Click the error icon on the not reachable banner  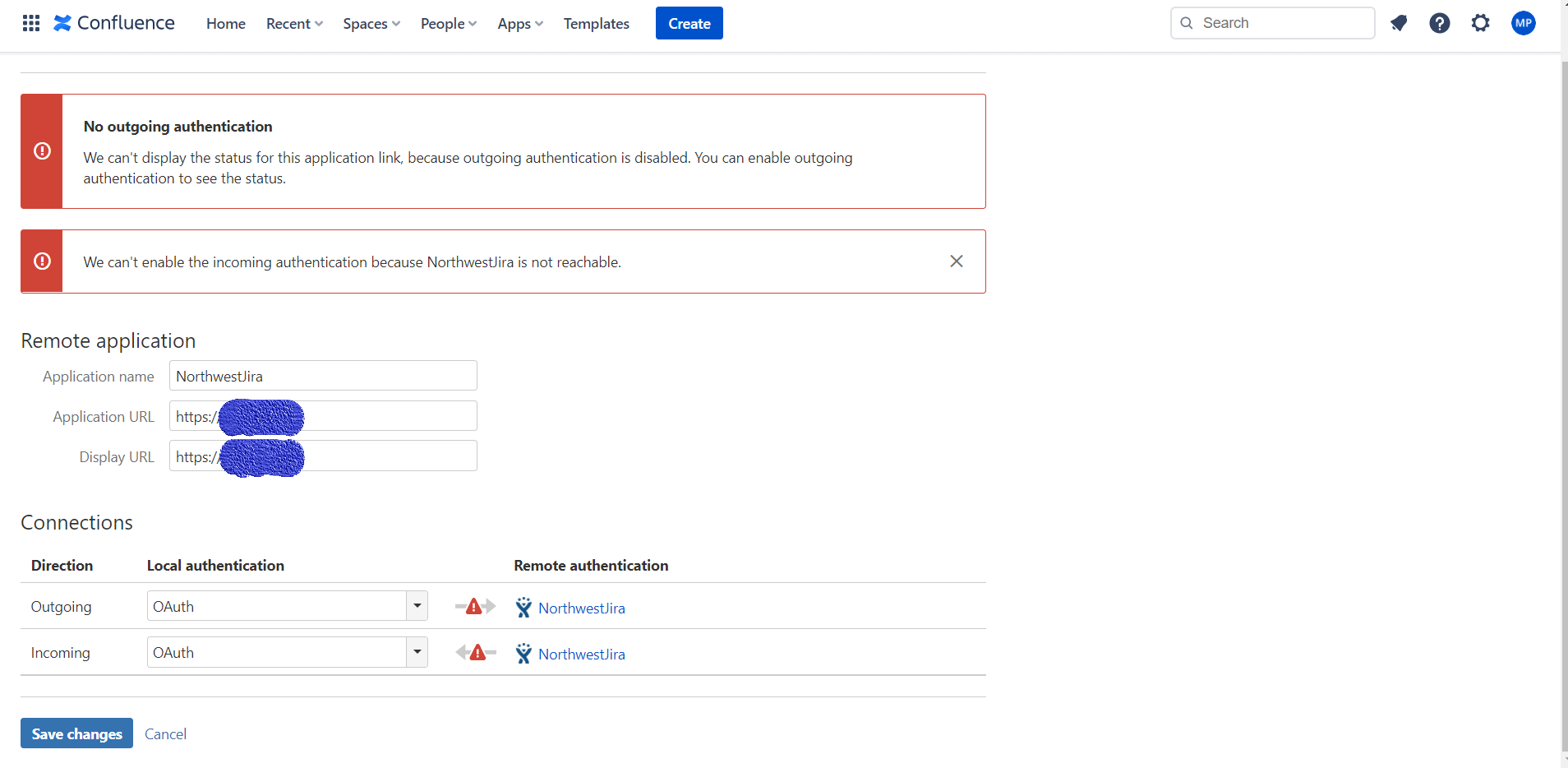(x=42, y=261)
